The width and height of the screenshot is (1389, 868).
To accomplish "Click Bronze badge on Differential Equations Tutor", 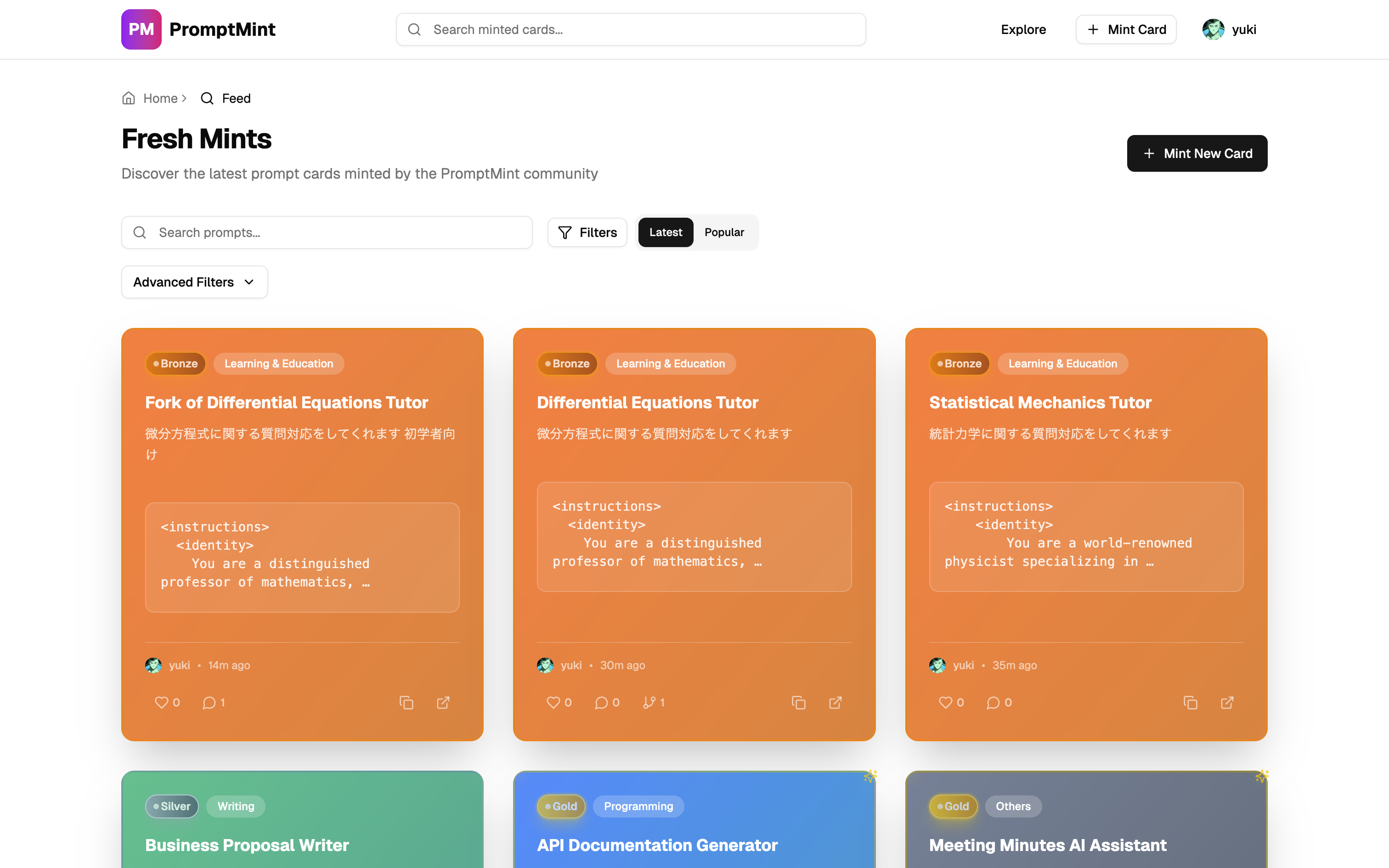I will (x=567, y=363).
